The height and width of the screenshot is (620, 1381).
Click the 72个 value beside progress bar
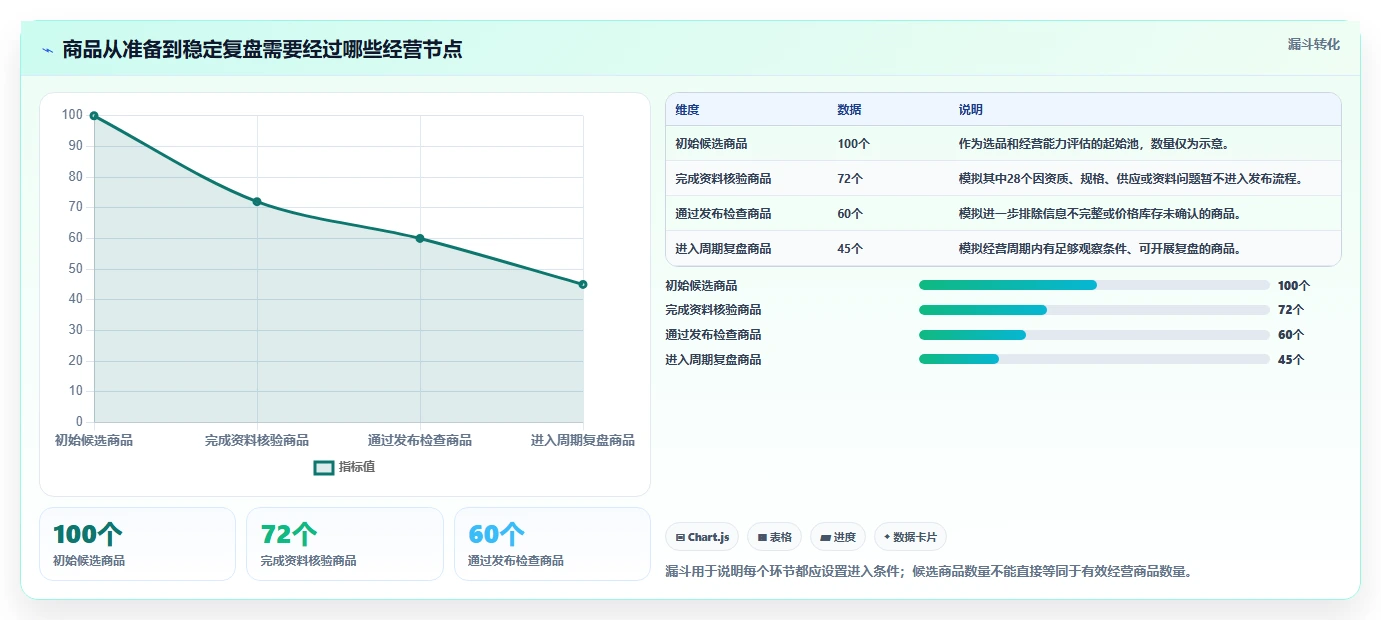tap(1291, 310)
